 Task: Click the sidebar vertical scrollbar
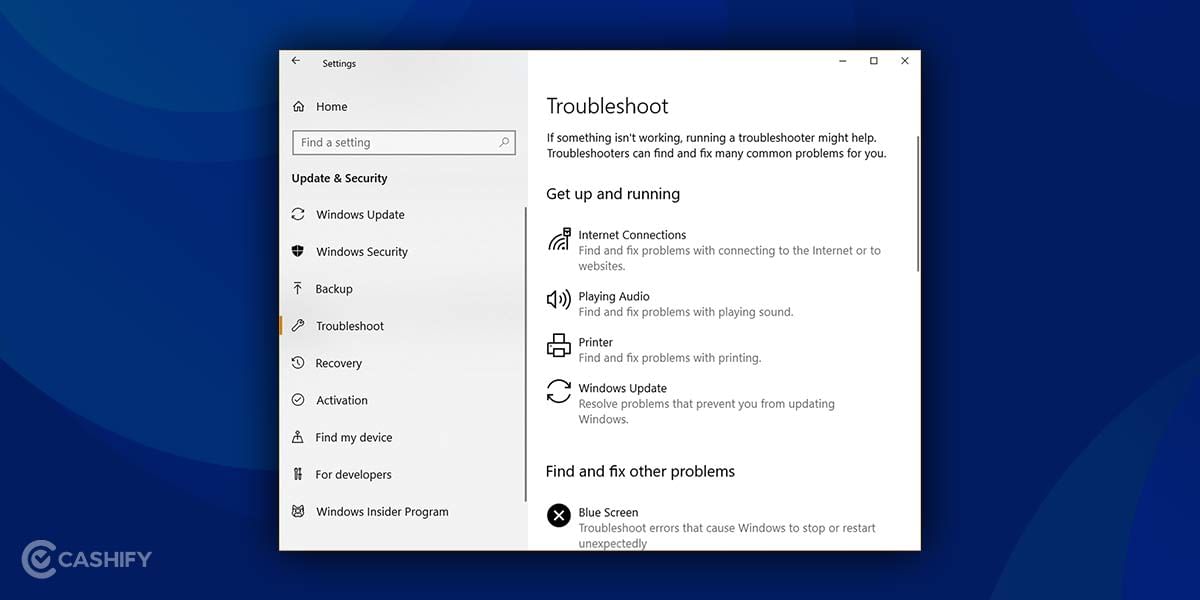pos(525,354)
